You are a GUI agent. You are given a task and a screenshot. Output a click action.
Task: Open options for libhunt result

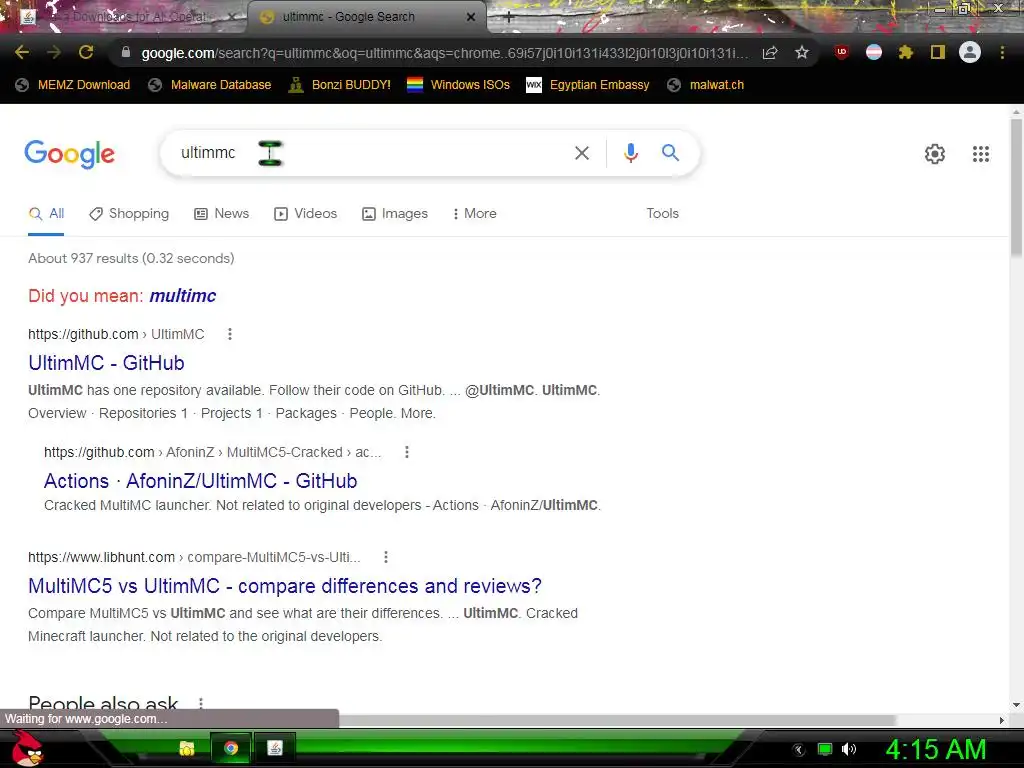point(386,557)
